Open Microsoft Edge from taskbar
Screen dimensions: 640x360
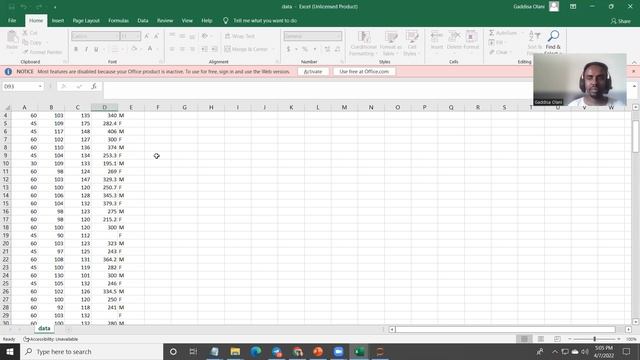(x=256, y=351)
